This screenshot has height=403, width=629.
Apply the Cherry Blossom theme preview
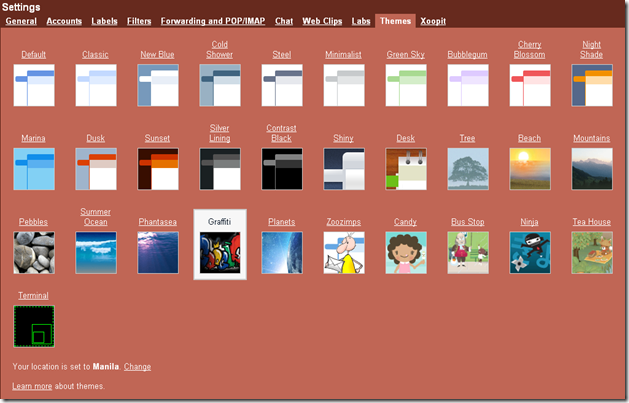[530, 85]
